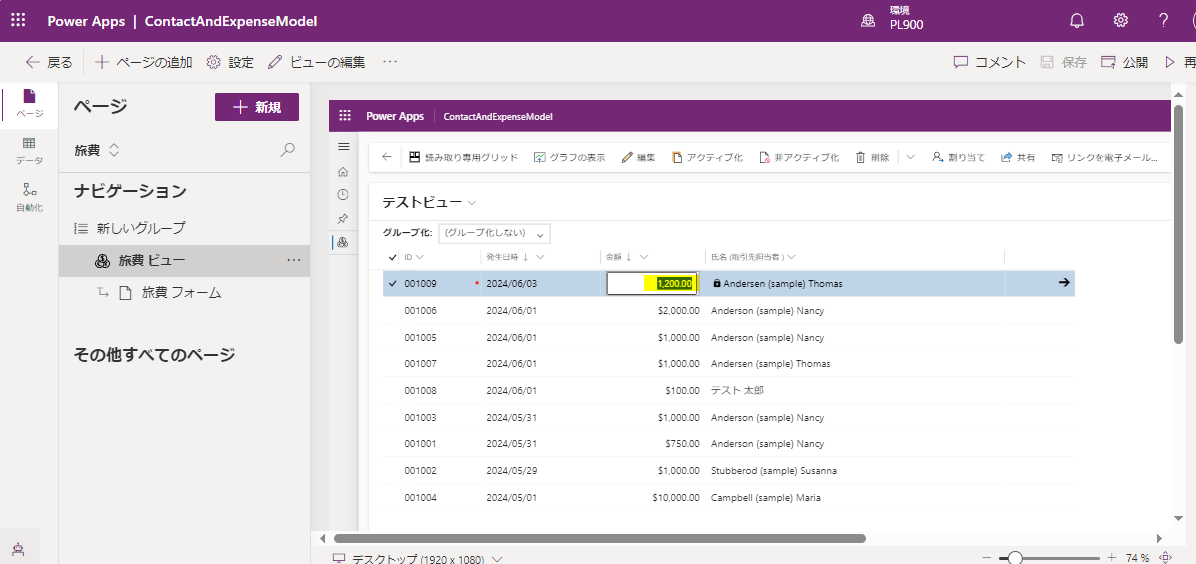Click ビューの編集 pencil button
The height and width of the screenshot is (564, 1196).
pos(317,63)
